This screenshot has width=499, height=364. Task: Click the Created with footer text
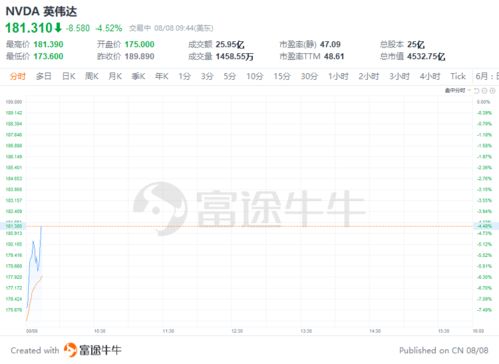(x=35, y=350)
